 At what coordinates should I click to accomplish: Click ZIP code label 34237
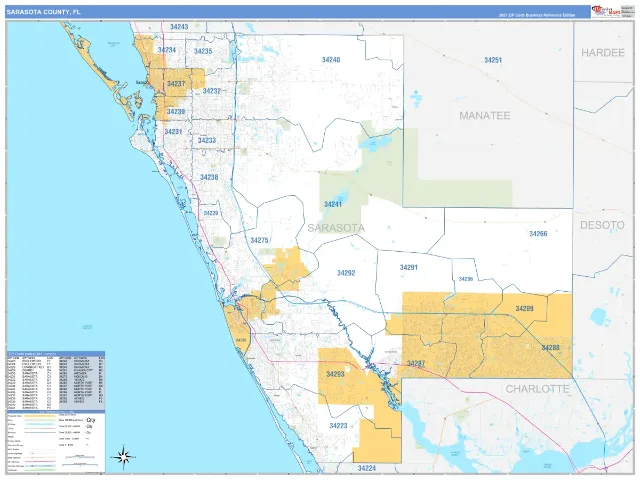(176, 83)
